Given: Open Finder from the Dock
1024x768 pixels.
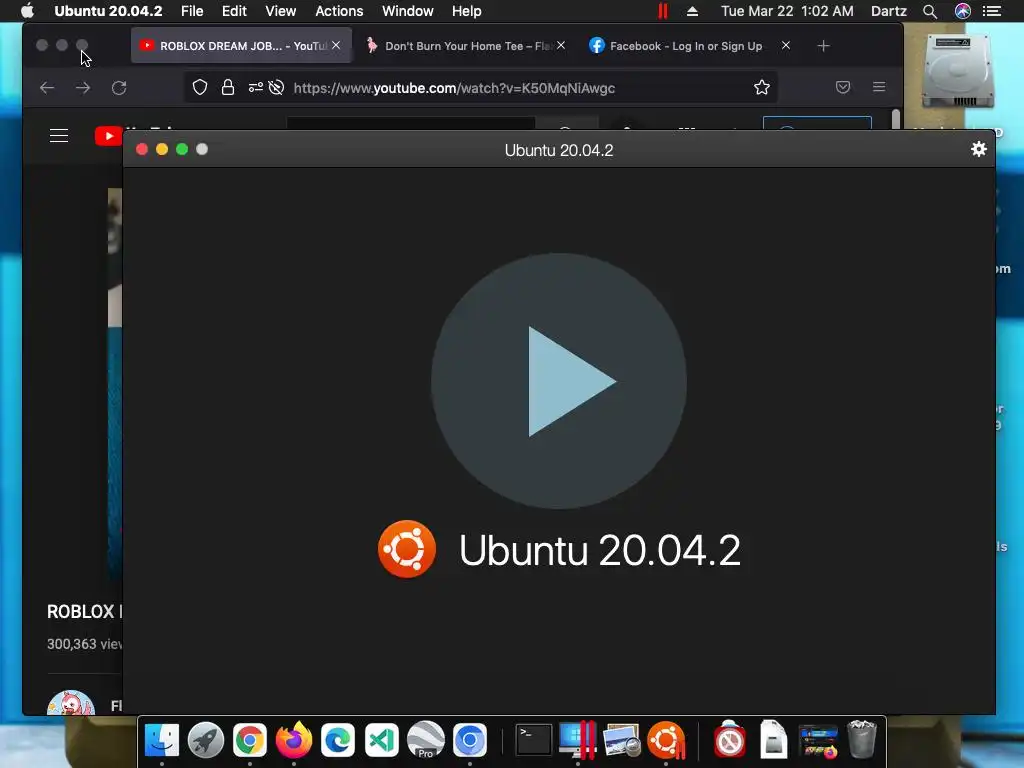Looking at the screenshot, I should (x=161, y=740).
